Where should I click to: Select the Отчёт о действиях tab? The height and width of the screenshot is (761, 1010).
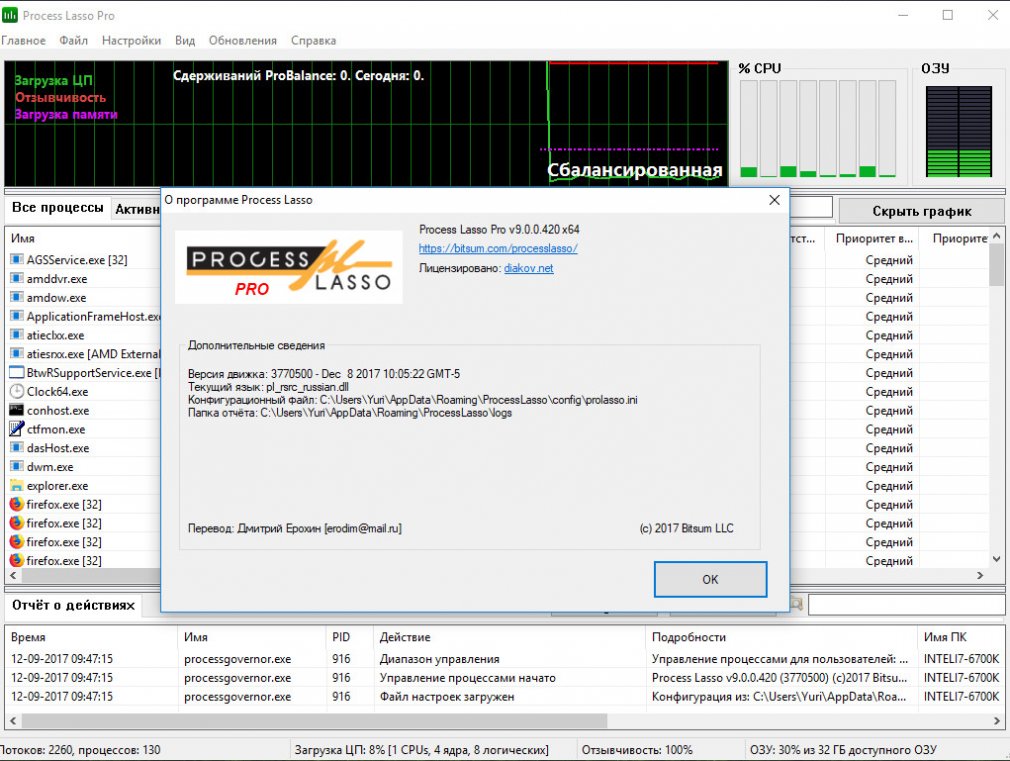[x=73, y=605]
